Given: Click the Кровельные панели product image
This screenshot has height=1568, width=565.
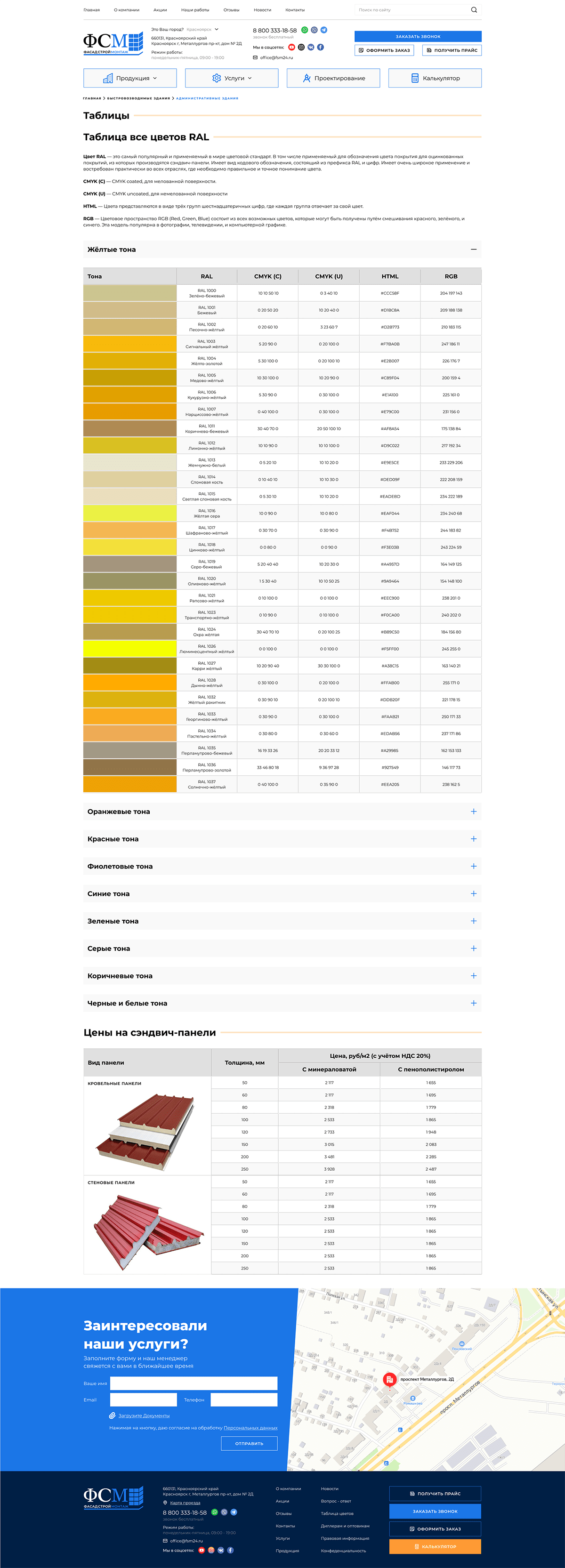Looking at the screenshot, I should pos(146,1132).
